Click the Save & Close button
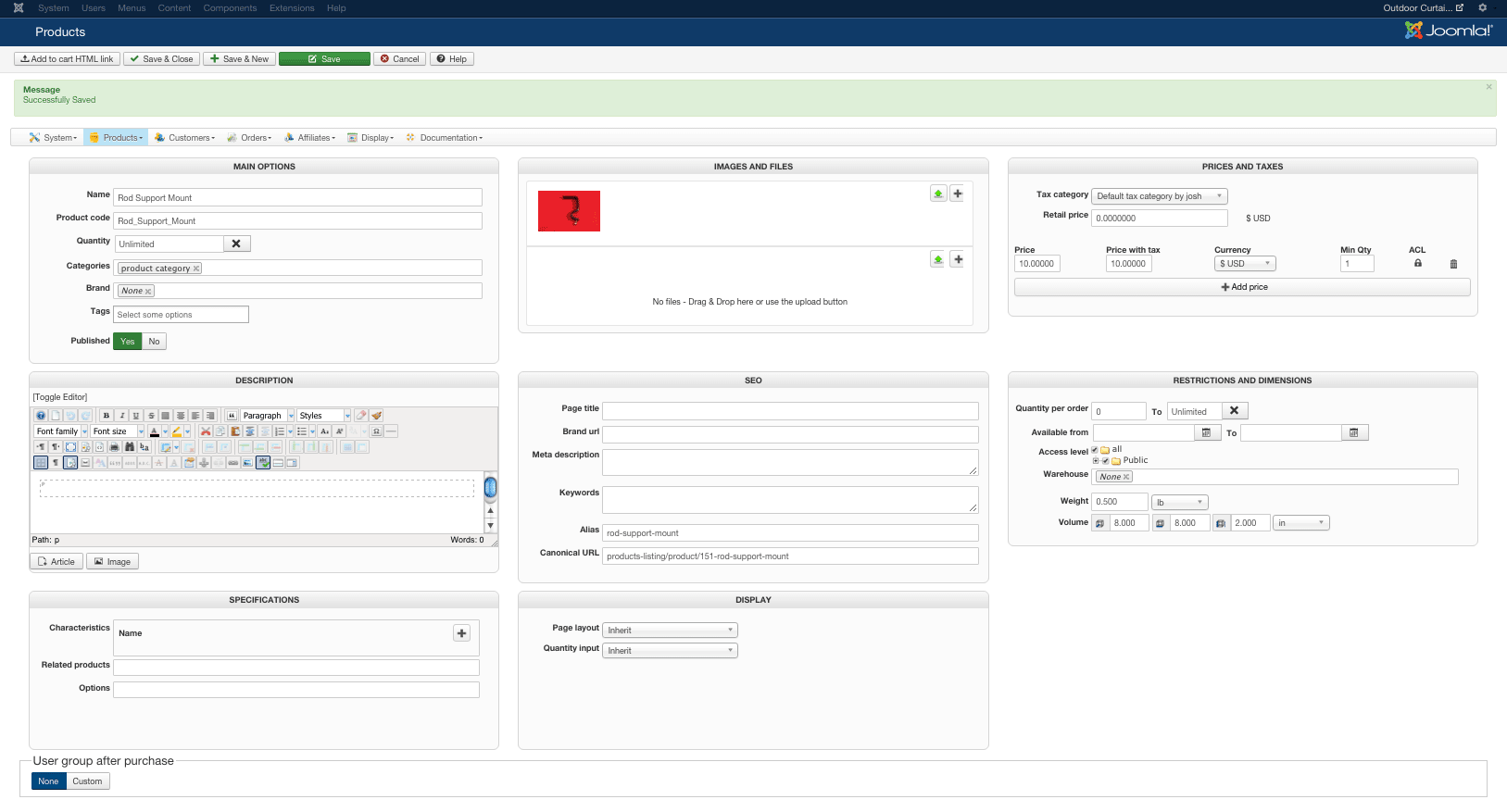The width and height of the screenshot is (1507, 812). [x=161, y=59]
